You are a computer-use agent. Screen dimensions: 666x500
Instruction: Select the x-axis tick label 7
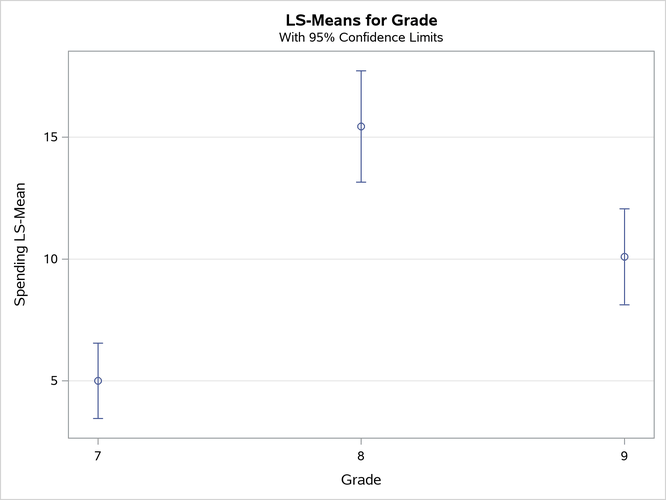pyautogui.click(x=98, y=452)
